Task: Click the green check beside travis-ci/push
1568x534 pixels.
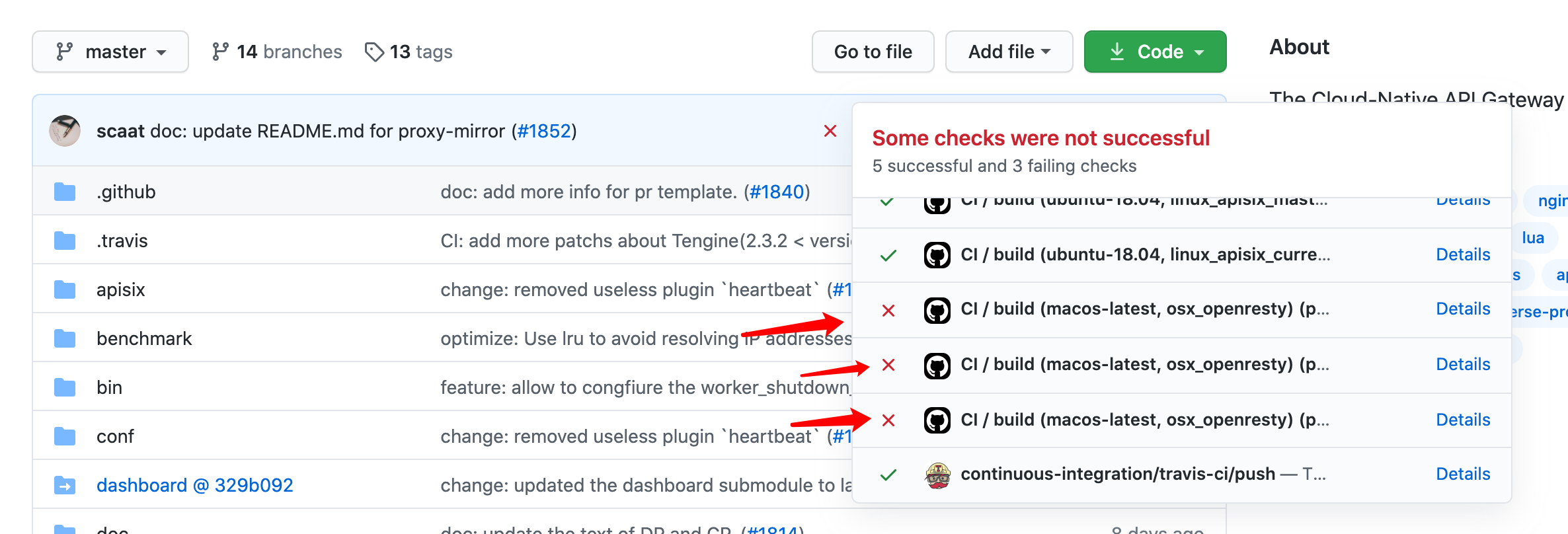Action: click(889, 474)
